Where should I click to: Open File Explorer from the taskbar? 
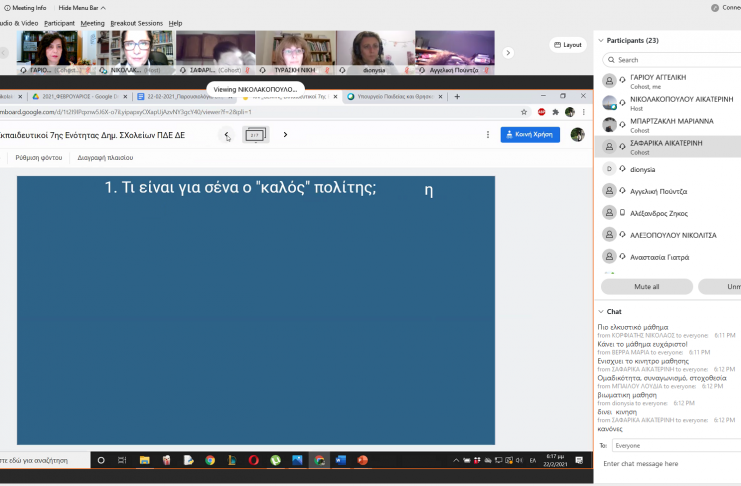point(145,460)
